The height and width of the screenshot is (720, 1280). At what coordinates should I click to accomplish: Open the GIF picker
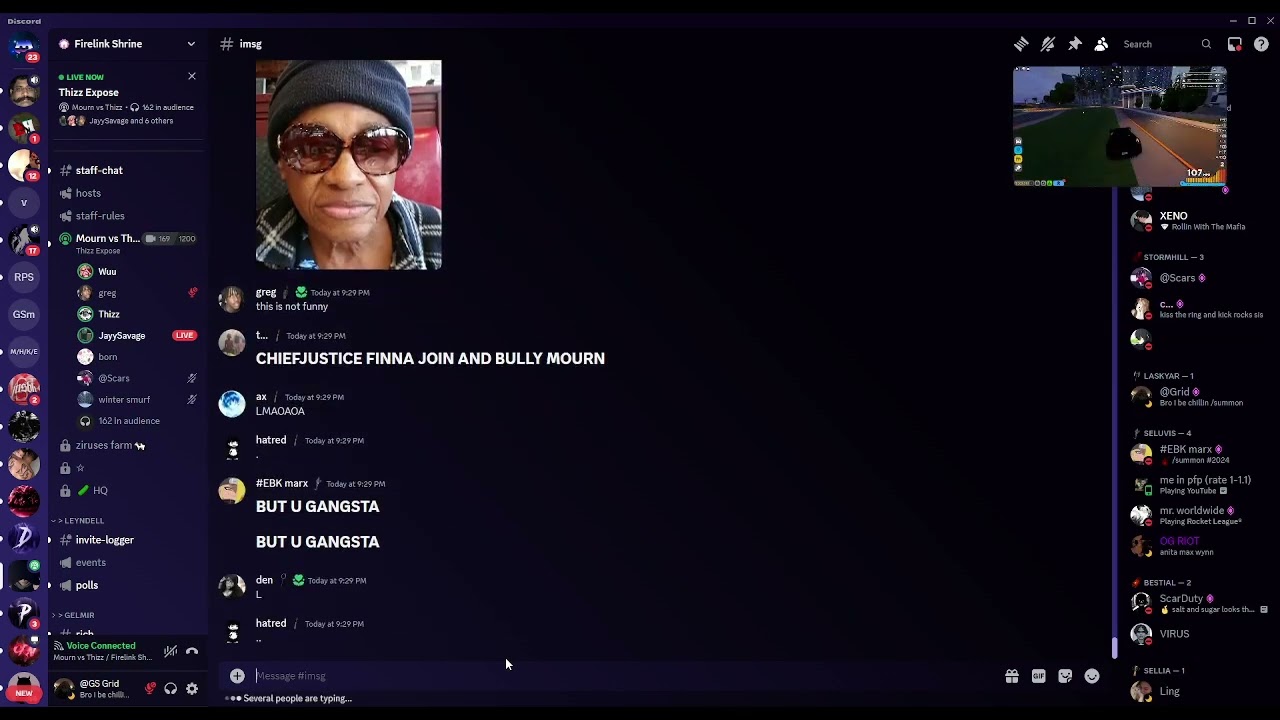point(1039,676)
